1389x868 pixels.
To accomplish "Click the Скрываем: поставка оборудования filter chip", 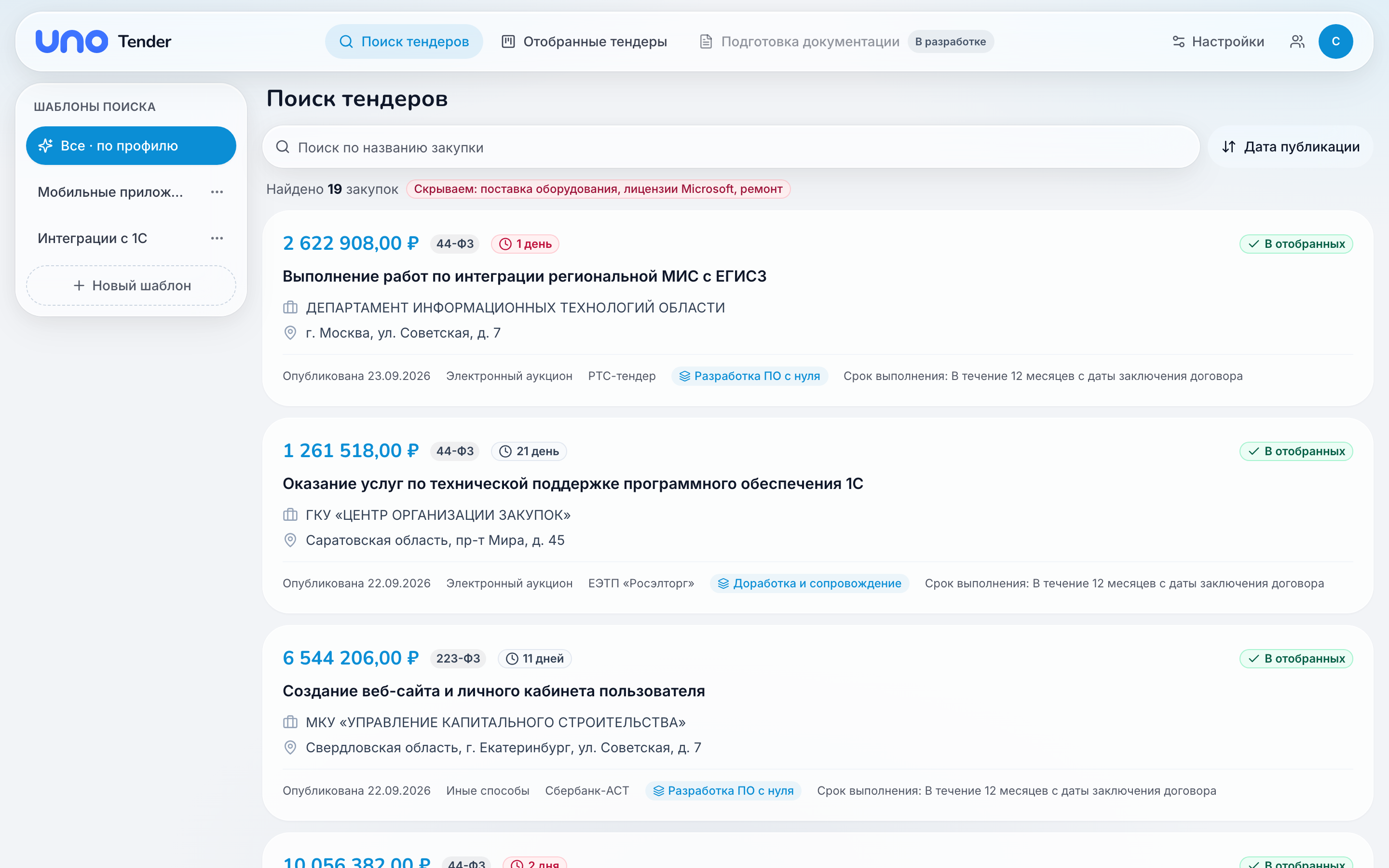I will pyautogui.click(x=598, y=189).
